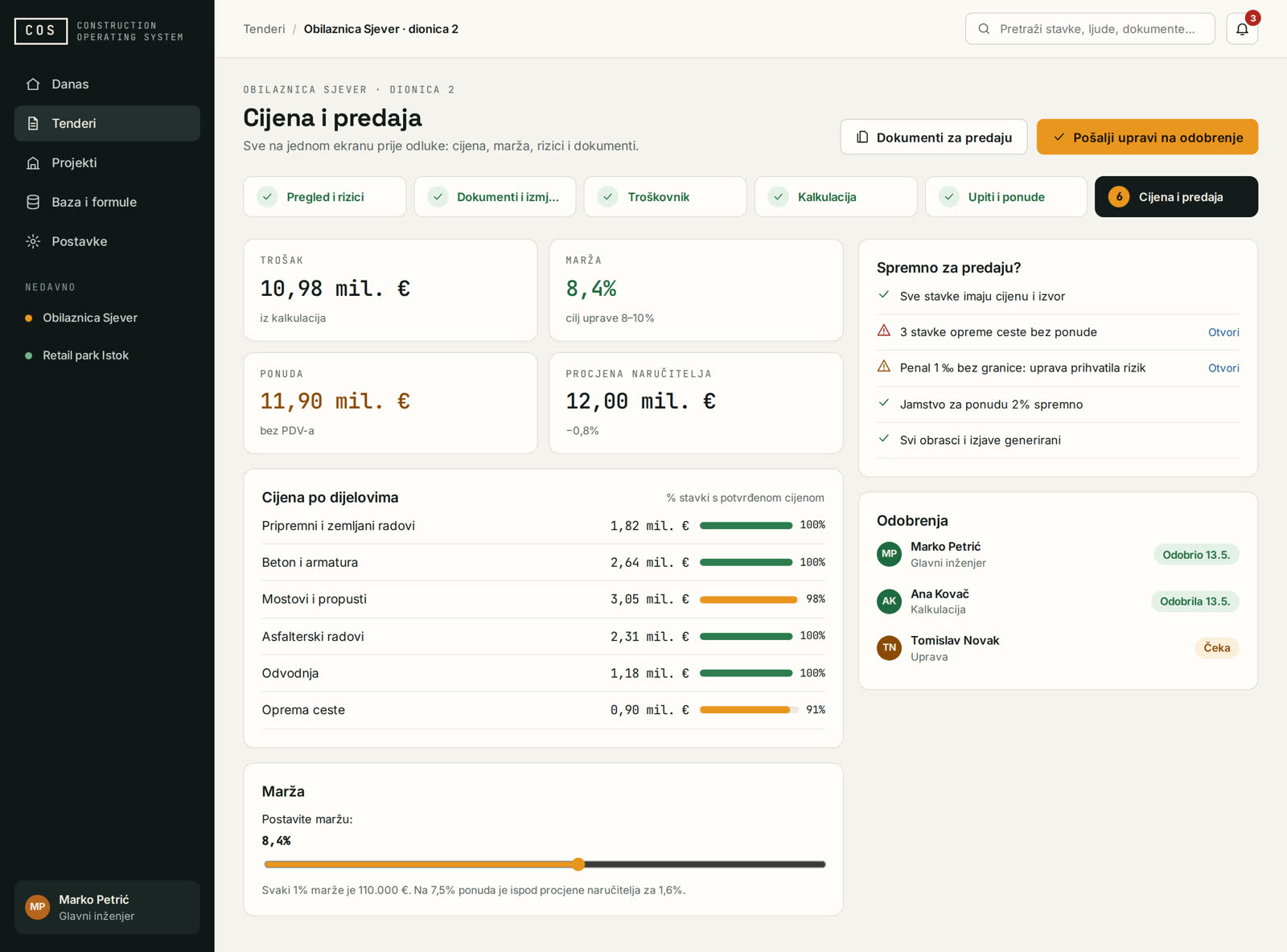Open the Pregled i rizici step
1287x952 pixels.
click(324, 197)
